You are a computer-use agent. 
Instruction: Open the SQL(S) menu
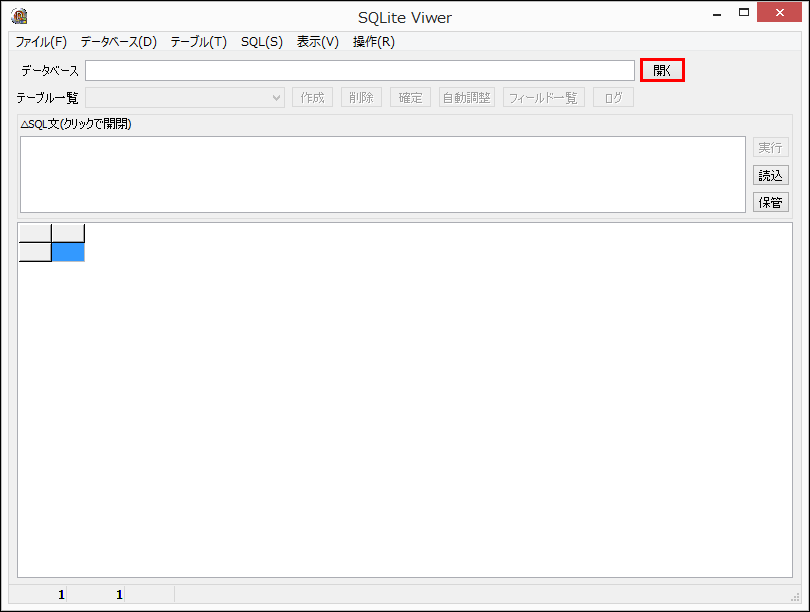262,42
